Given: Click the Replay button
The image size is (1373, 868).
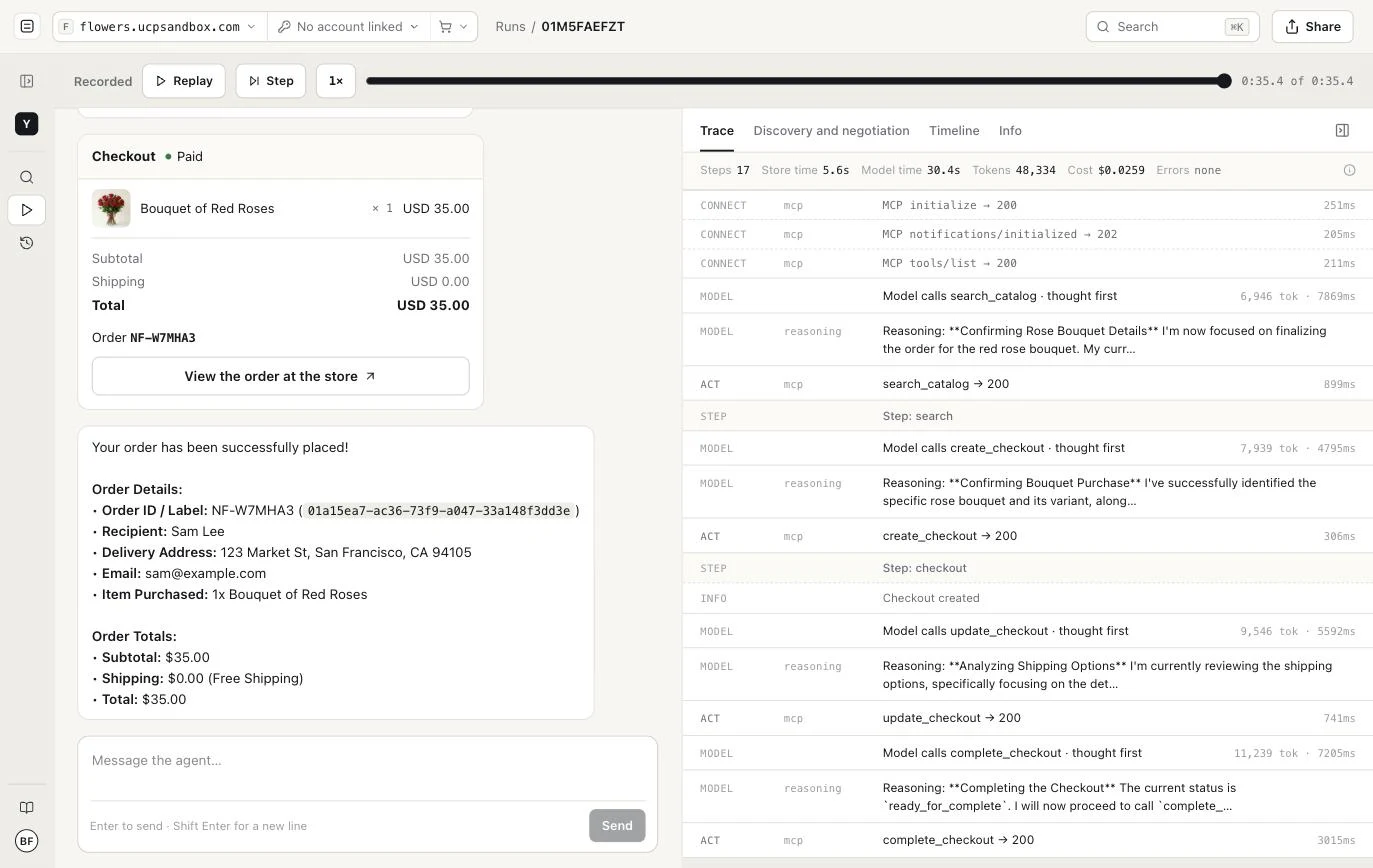Looking at the screenshot, I should 184,81.
